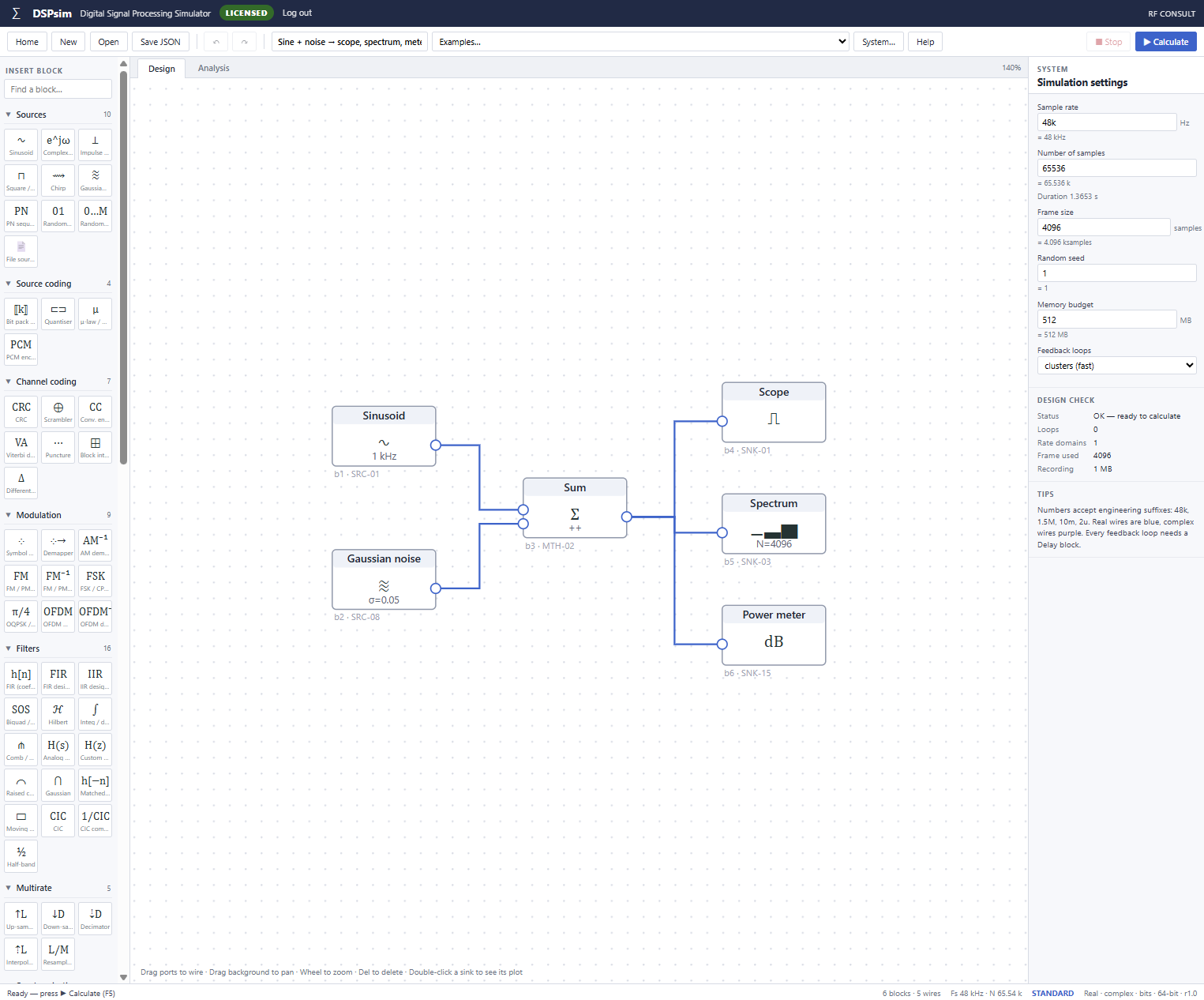Image resolution: width=1204 pixels, height=1000 pixels.
Task: Insert the PN sequence block
Action: [x=21, y=216]
